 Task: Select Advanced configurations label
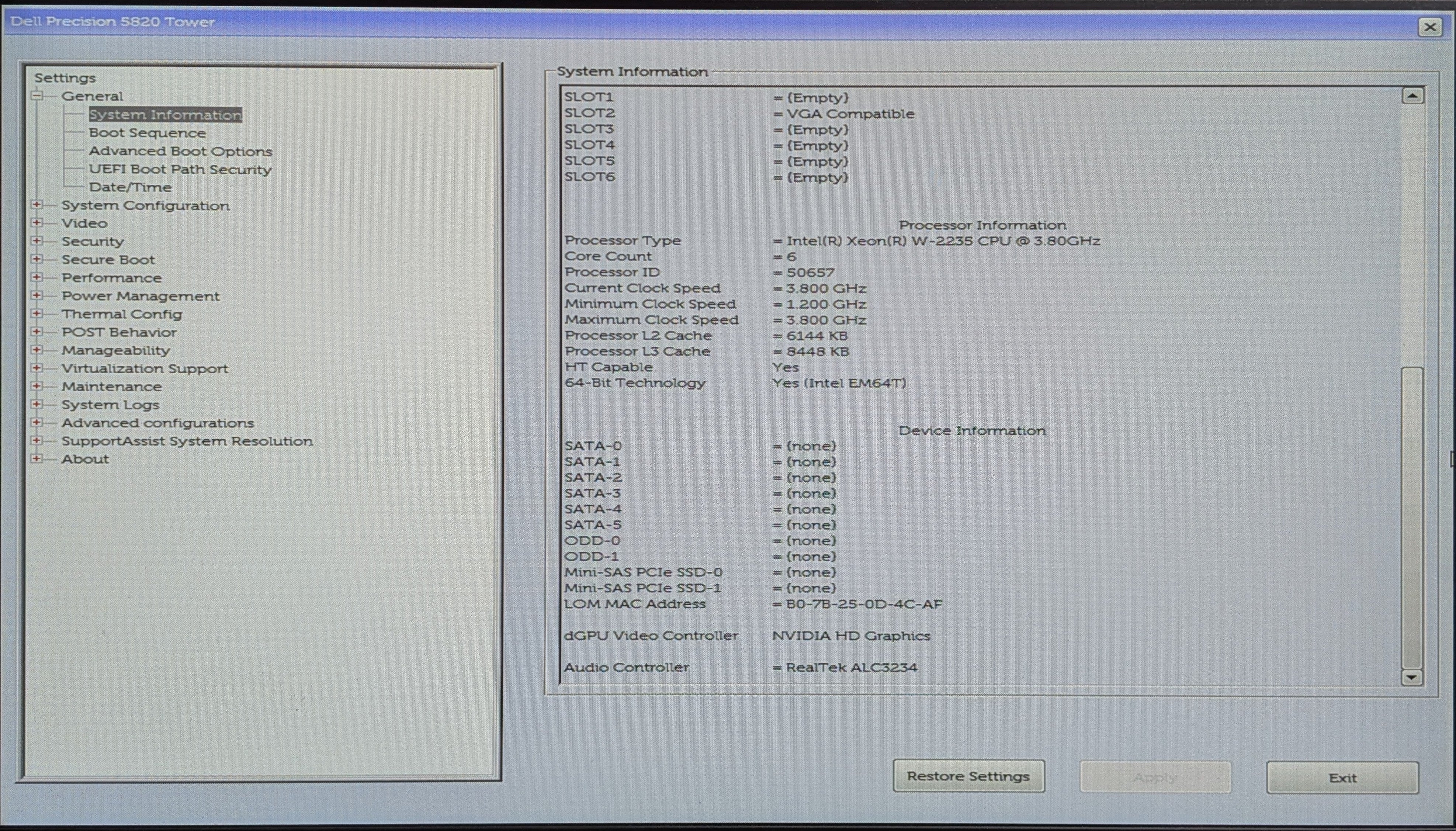(157, 423)
